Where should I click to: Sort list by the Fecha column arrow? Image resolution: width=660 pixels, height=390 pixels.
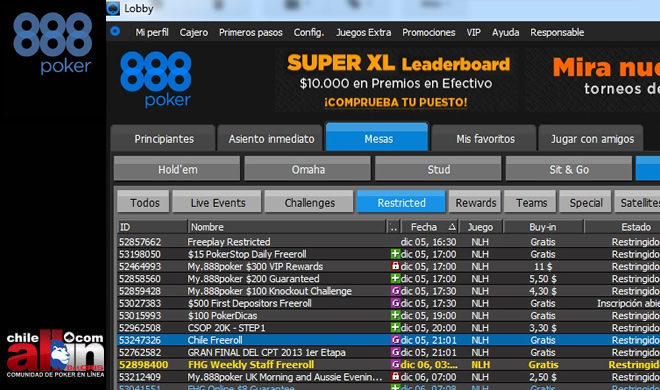(452, 227)
